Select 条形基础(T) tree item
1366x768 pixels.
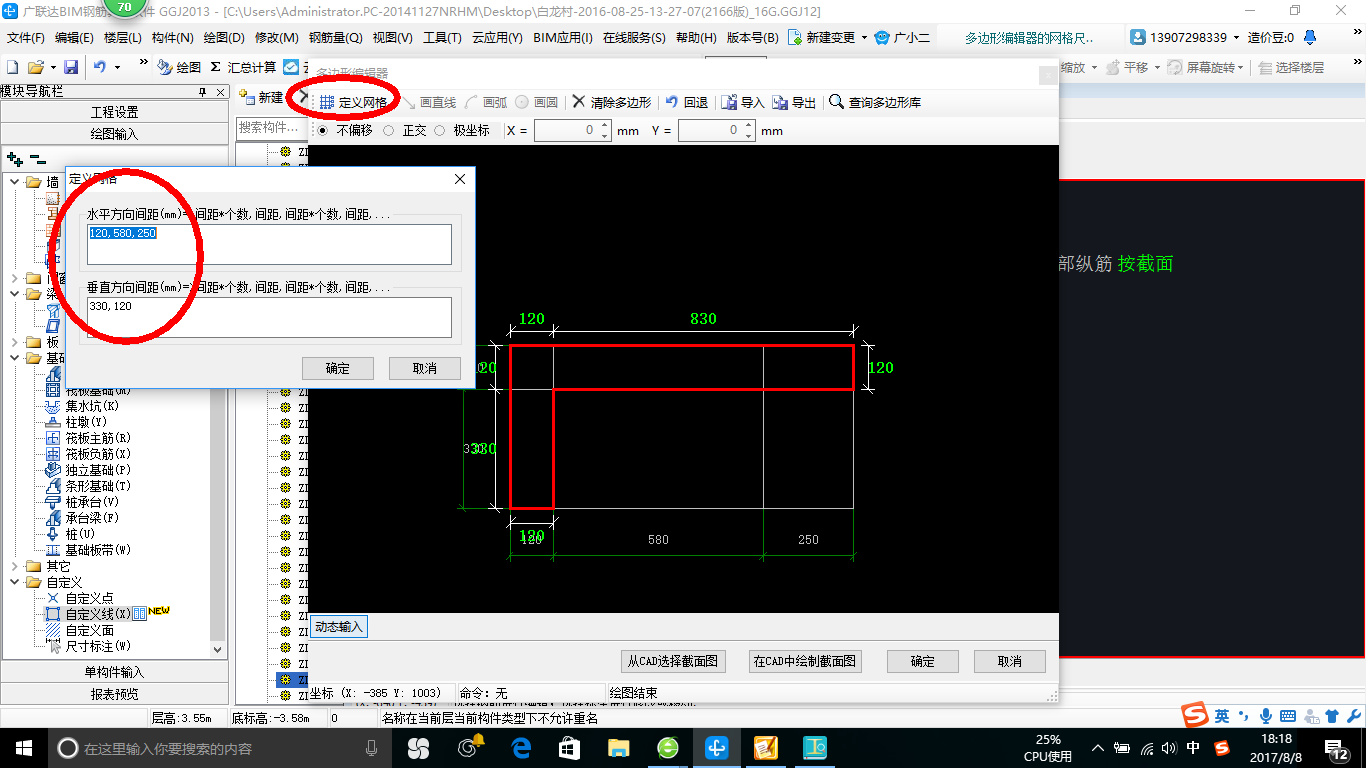(90, 486)
